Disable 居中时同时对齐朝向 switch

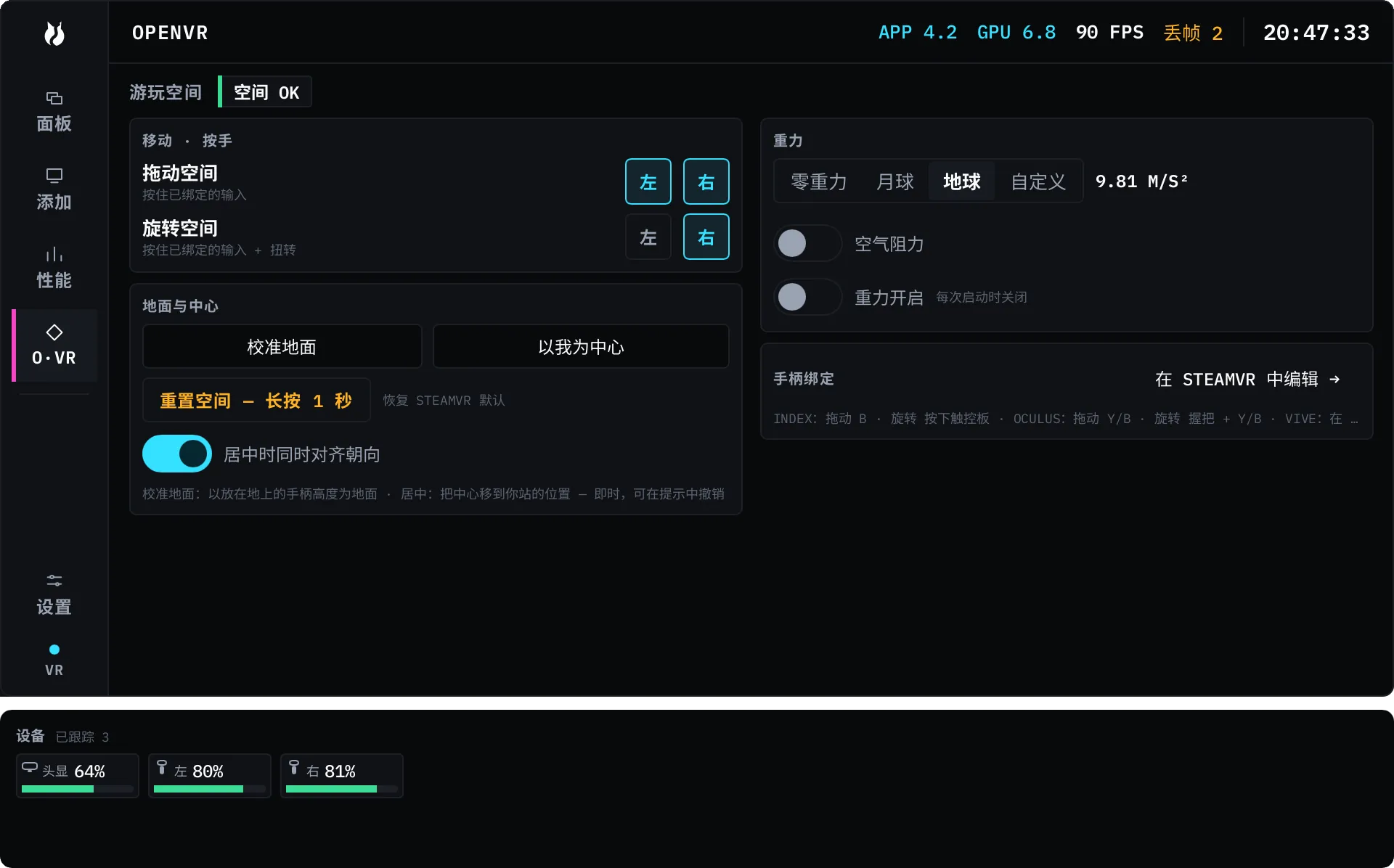(x=176, y=454)
